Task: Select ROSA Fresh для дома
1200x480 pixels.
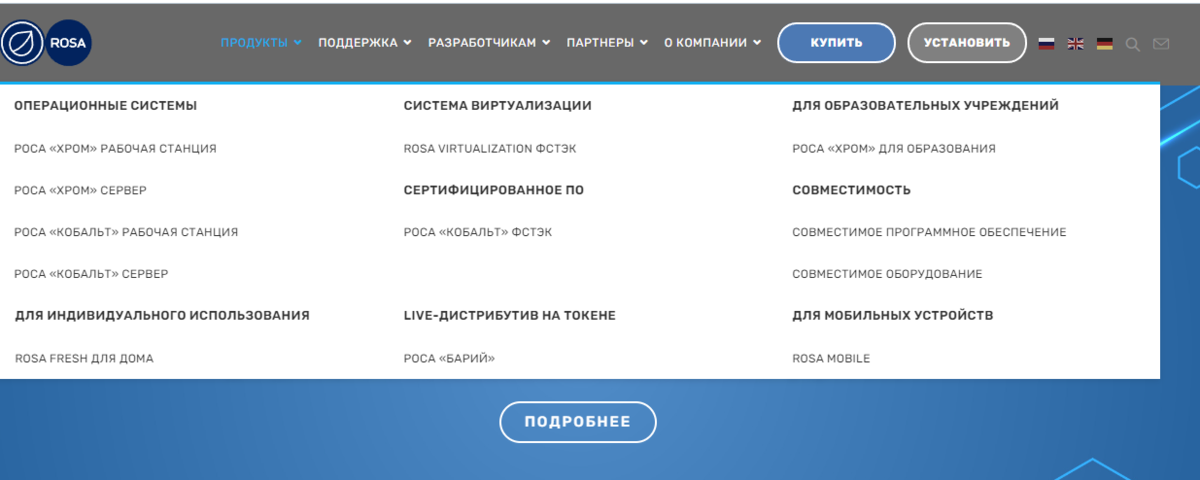Action: [x=84, y=358]
